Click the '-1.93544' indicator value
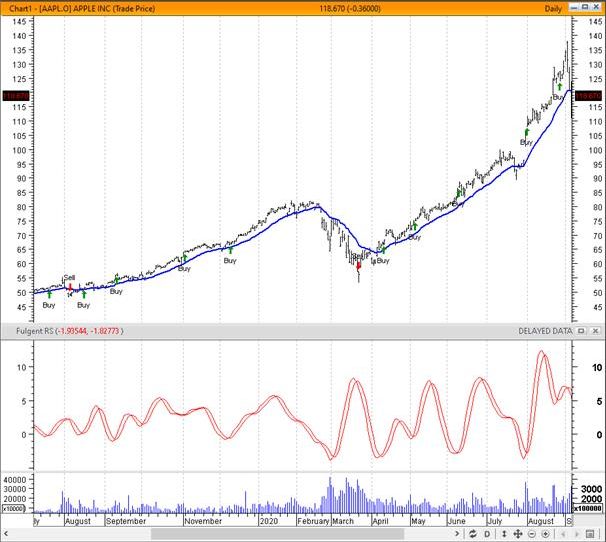The image size is (606, 542). tap(73, 331)
